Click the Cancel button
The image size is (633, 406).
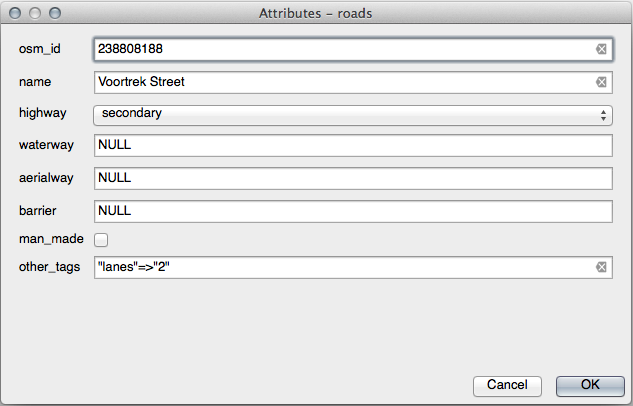tap(507, 385)
